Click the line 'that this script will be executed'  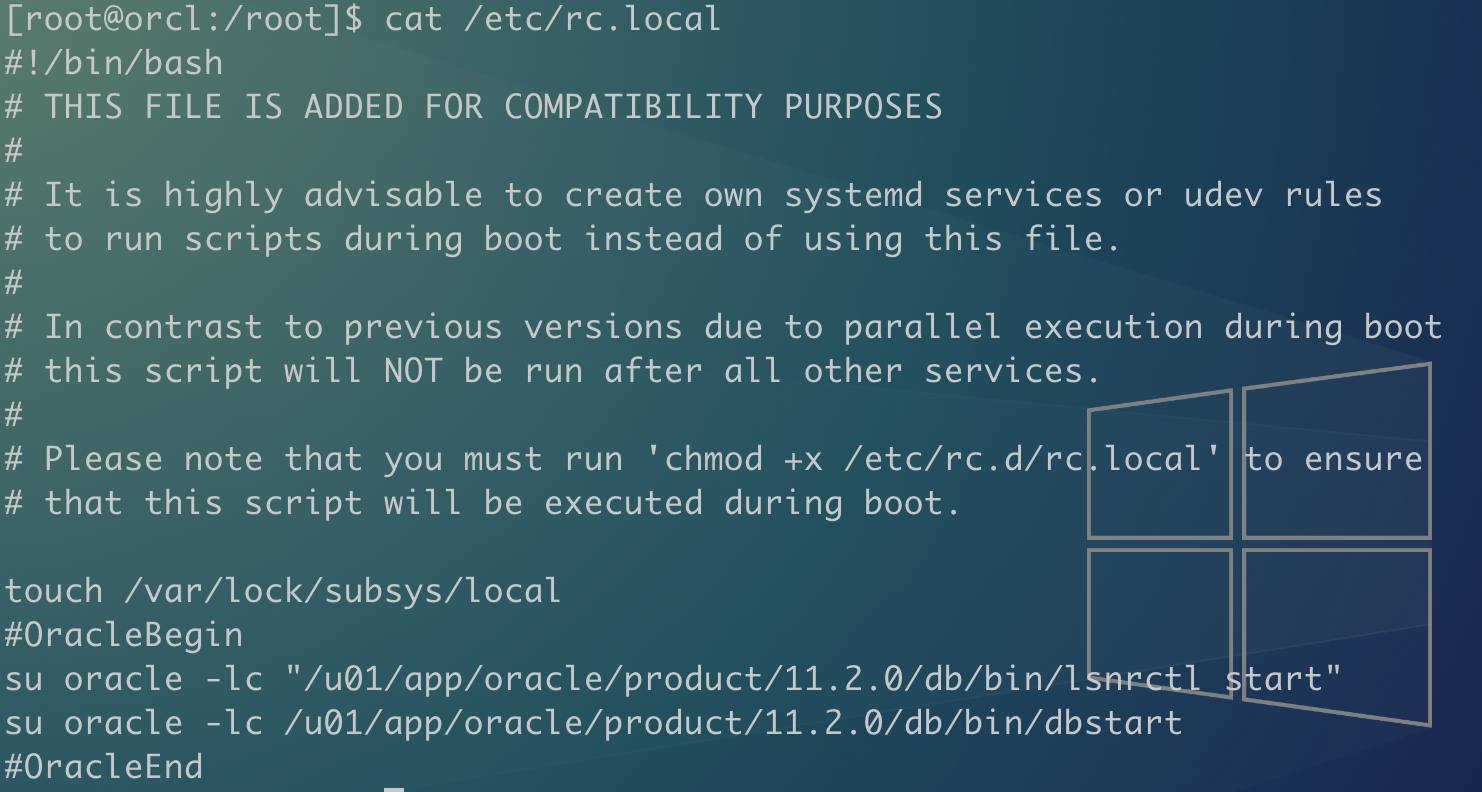point(482,503)
